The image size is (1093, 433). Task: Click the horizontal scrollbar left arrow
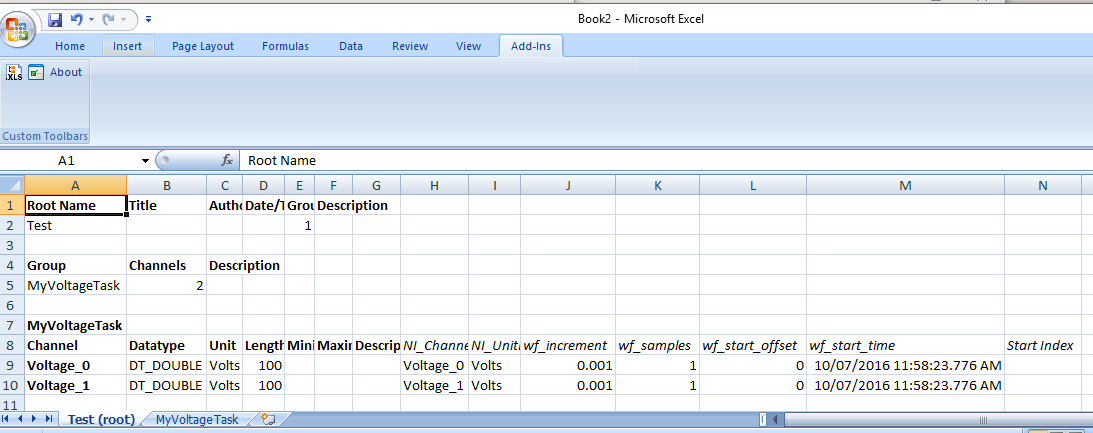point(775,419)
